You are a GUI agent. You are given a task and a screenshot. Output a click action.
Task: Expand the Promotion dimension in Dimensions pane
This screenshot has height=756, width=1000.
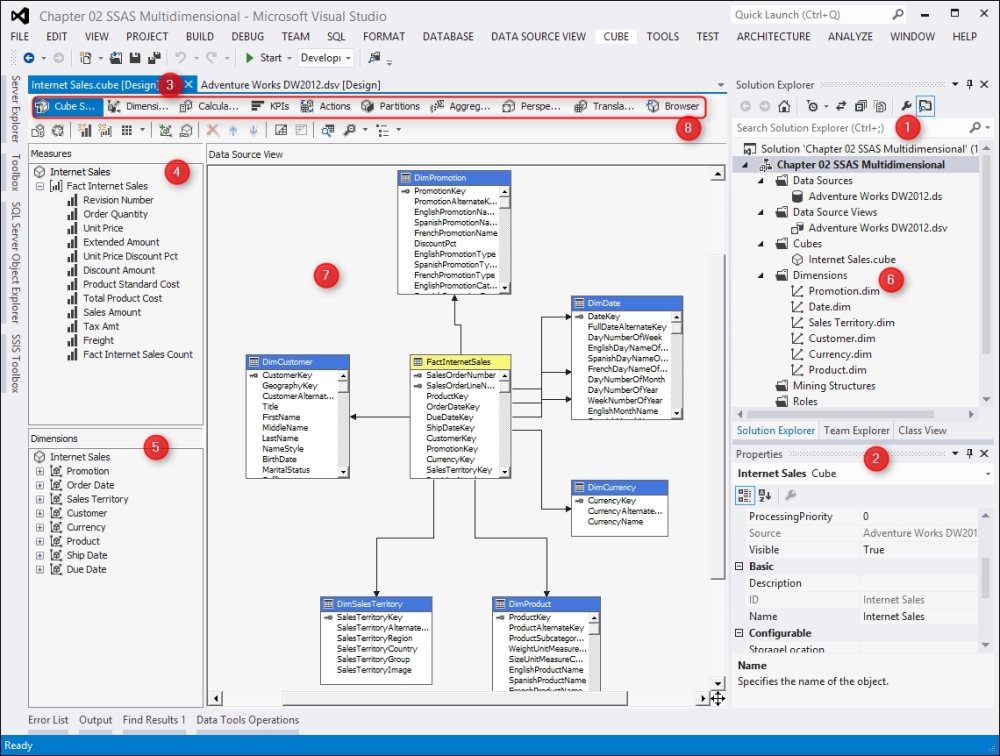[x=40, y=471]
